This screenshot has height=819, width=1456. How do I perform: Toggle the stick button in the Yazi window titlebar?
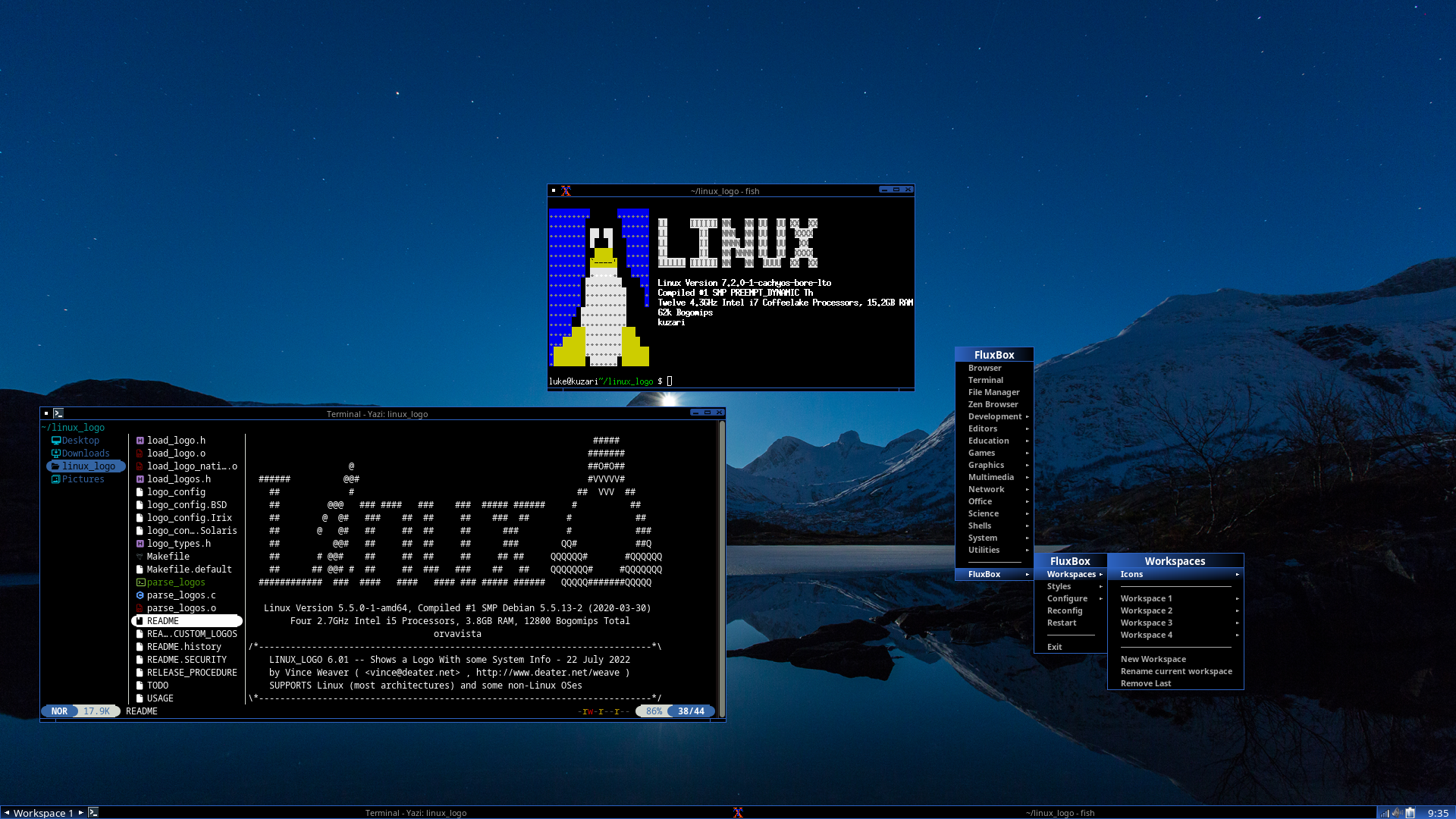pyautogui.click(x=46, y=414)
